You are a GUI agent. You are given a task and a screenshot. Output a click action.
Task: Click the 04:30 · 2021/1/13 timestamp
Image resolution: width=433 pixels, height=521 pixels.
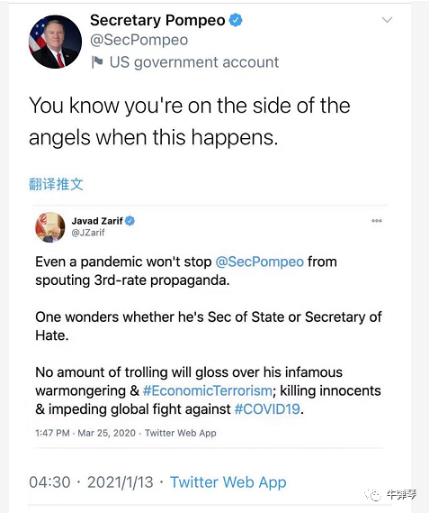91,482
